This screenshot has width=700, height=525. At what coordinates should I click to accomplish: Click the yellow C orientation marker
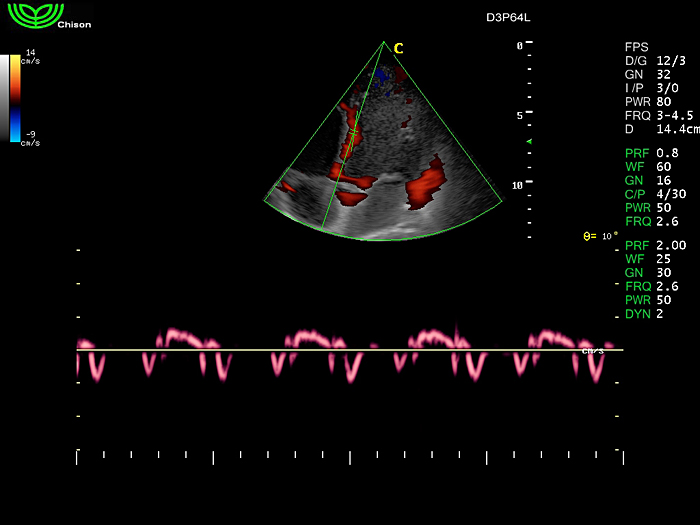pyautogui.click(x=398, y=48)
